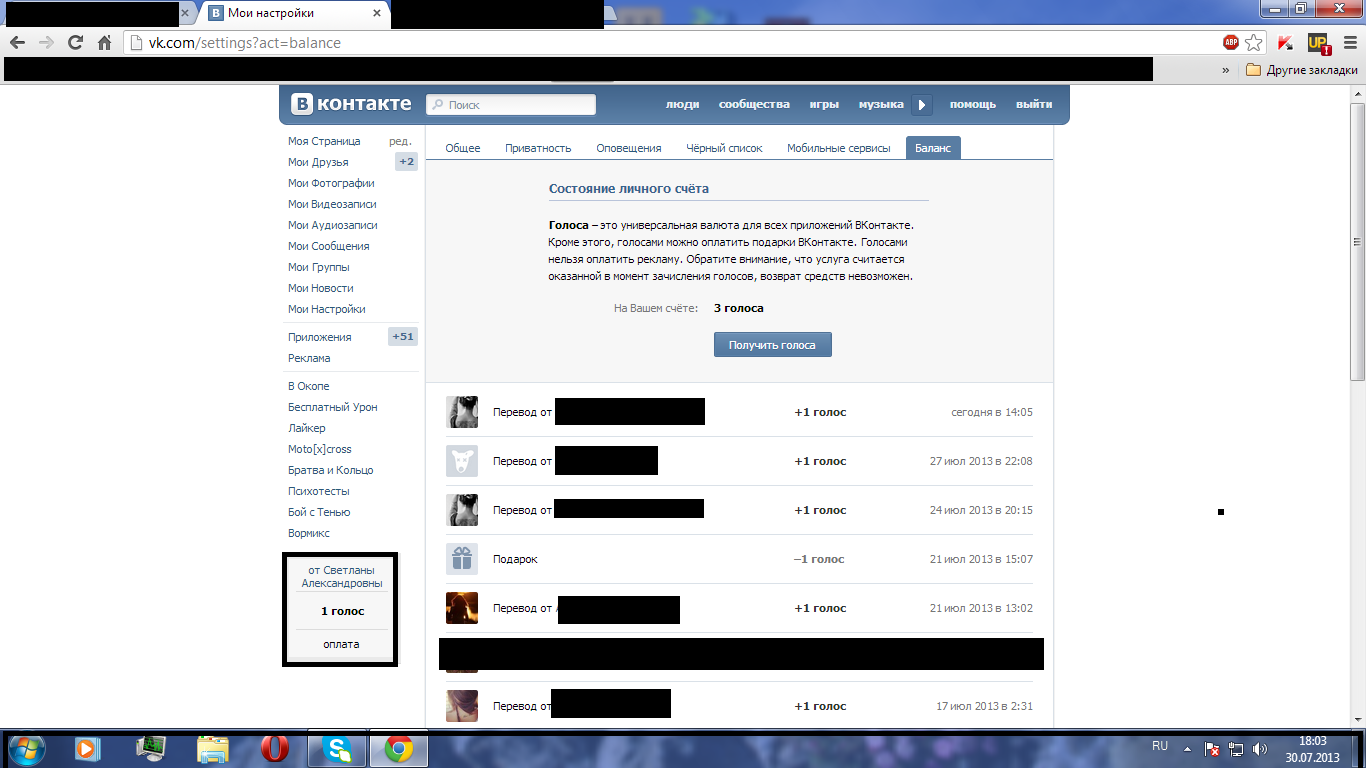Open Мои Новости
The image size is (1366, 768).
tap(320, 288)
